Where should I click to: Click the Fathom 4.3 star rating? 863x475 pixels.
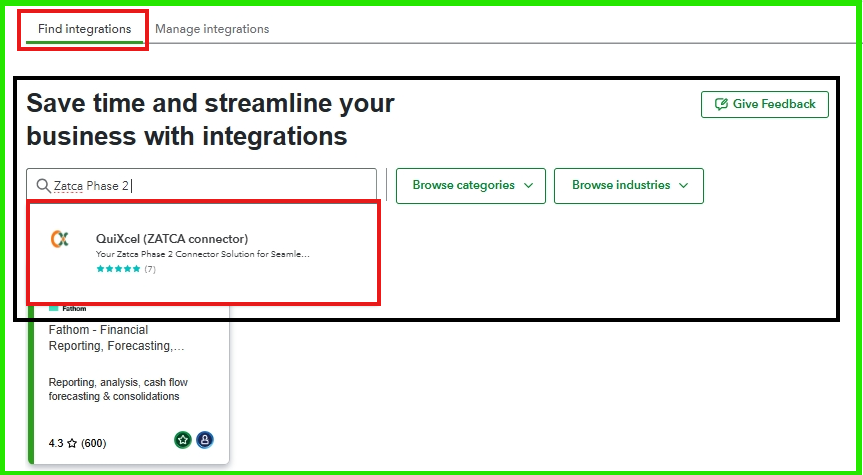coord(77,443)
